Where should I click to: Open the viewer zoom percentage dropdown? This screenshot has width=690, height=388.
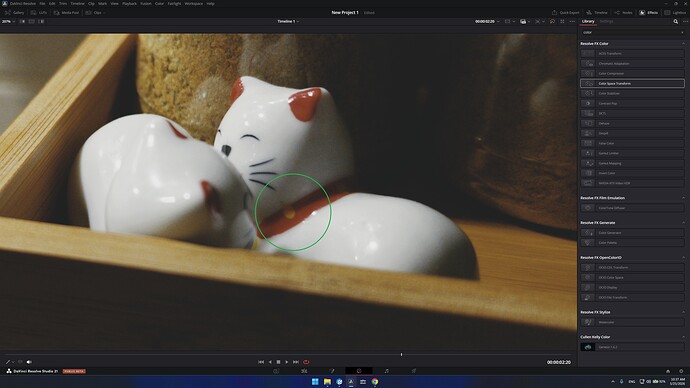click(x=8, y=22)
